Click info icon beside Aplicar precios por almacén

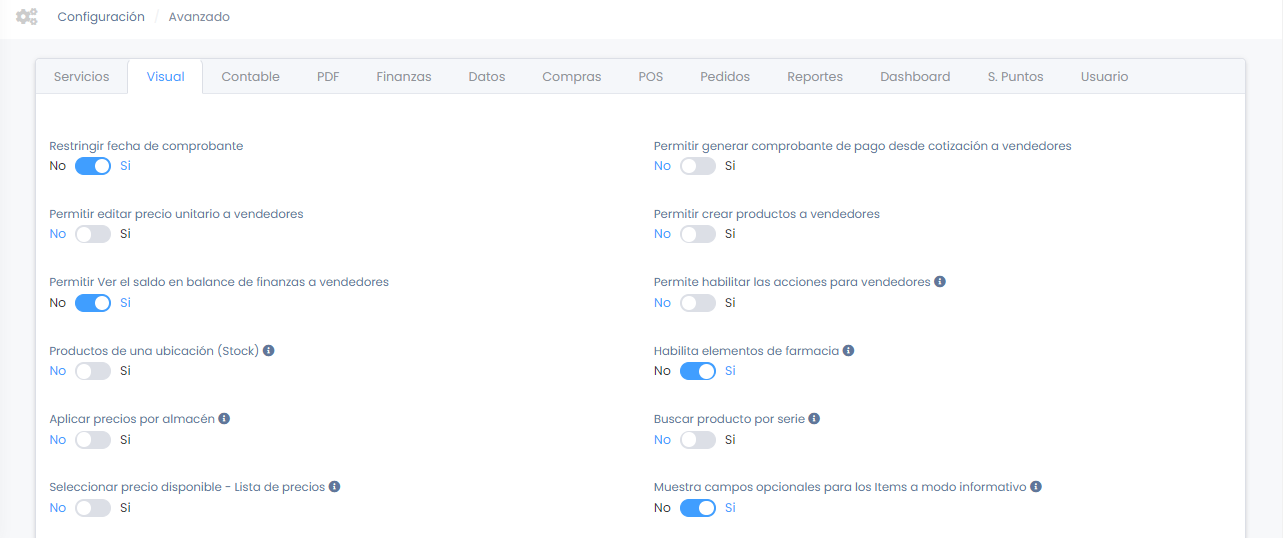click(224, 419)
